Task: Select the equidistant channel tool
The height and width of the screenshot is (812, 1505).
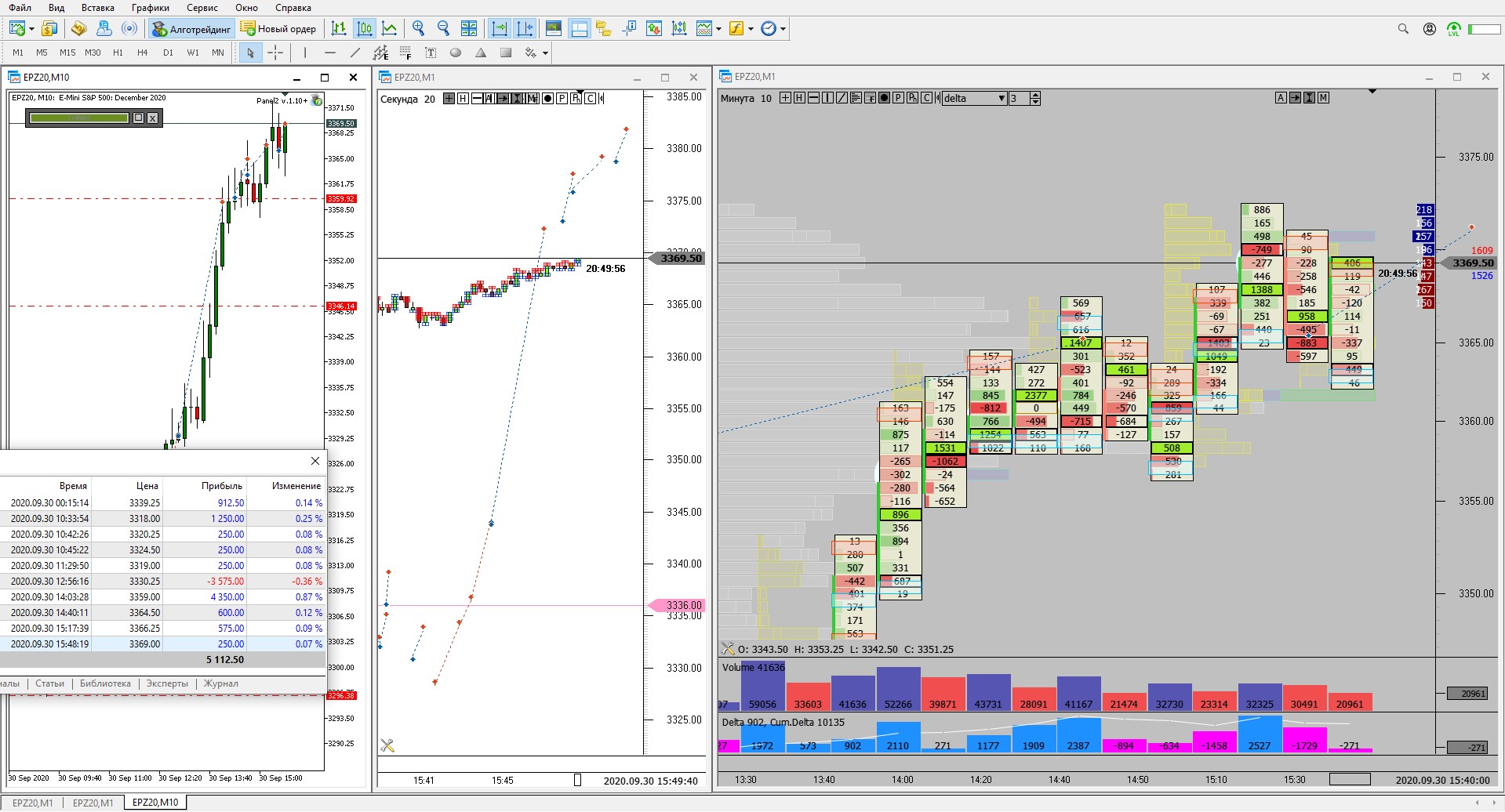Action: tap(380, 53)
